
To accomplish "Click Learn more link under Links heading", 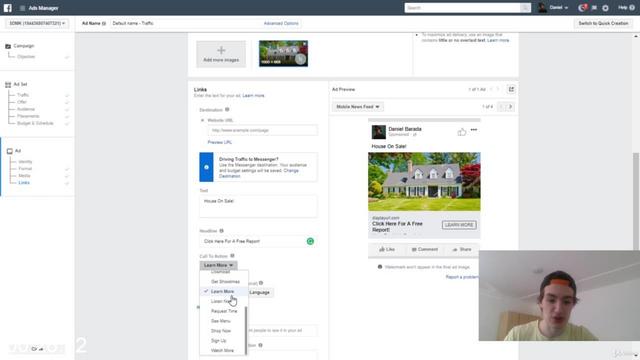I will point(253,96).
